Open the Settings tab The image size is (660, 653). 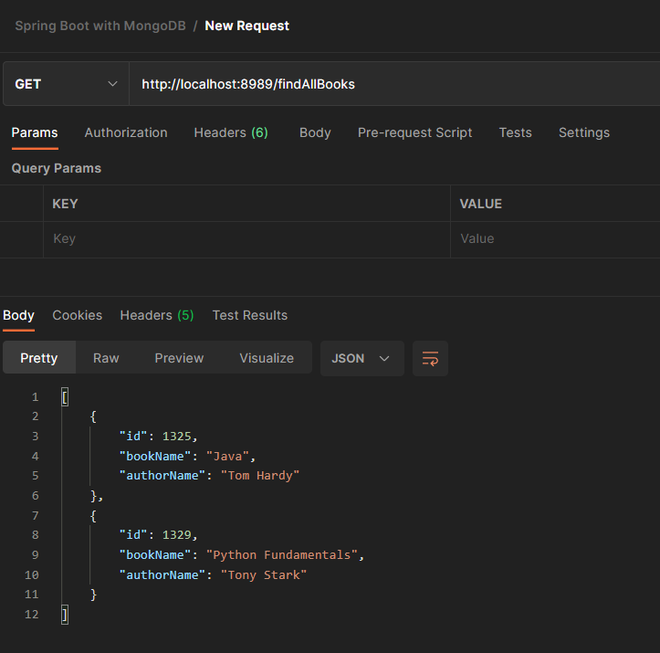click(584, 132)
